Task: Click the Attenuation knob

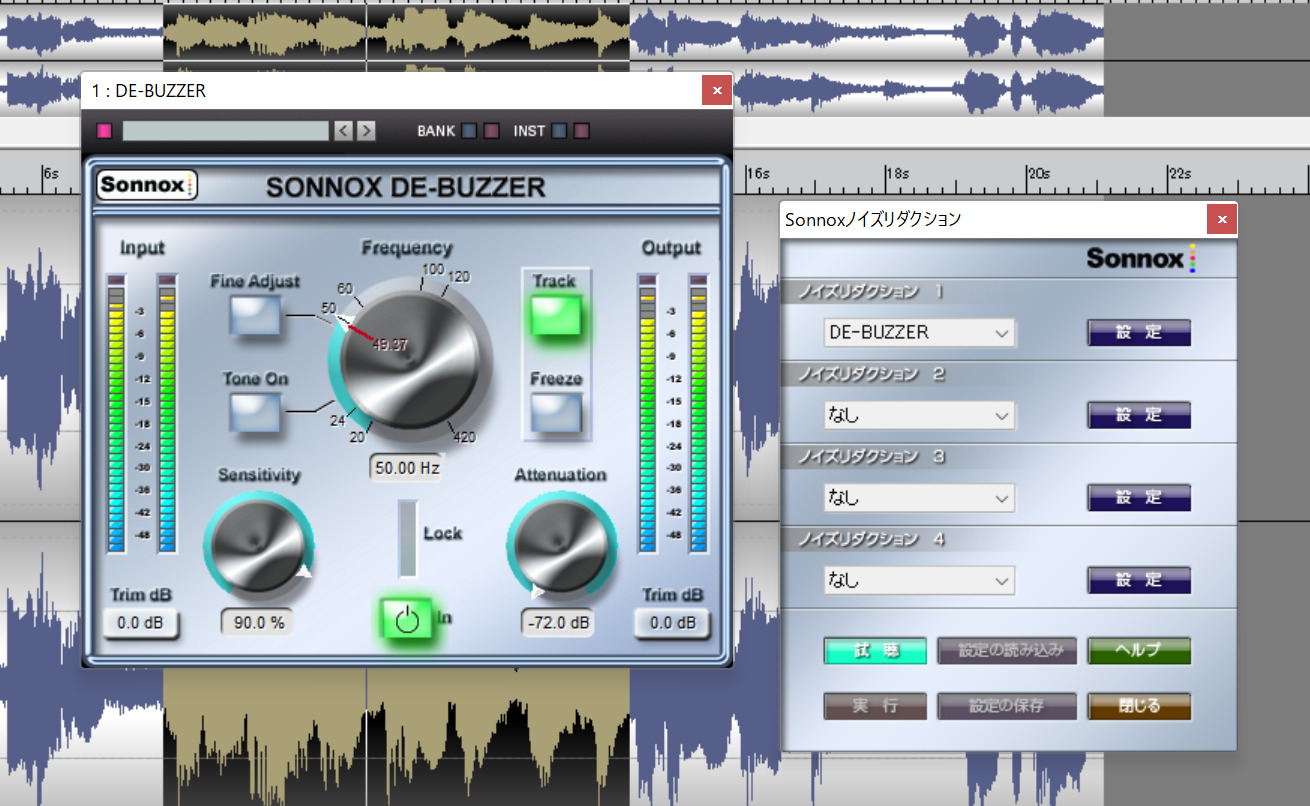Action: click(x=561, y=547)
